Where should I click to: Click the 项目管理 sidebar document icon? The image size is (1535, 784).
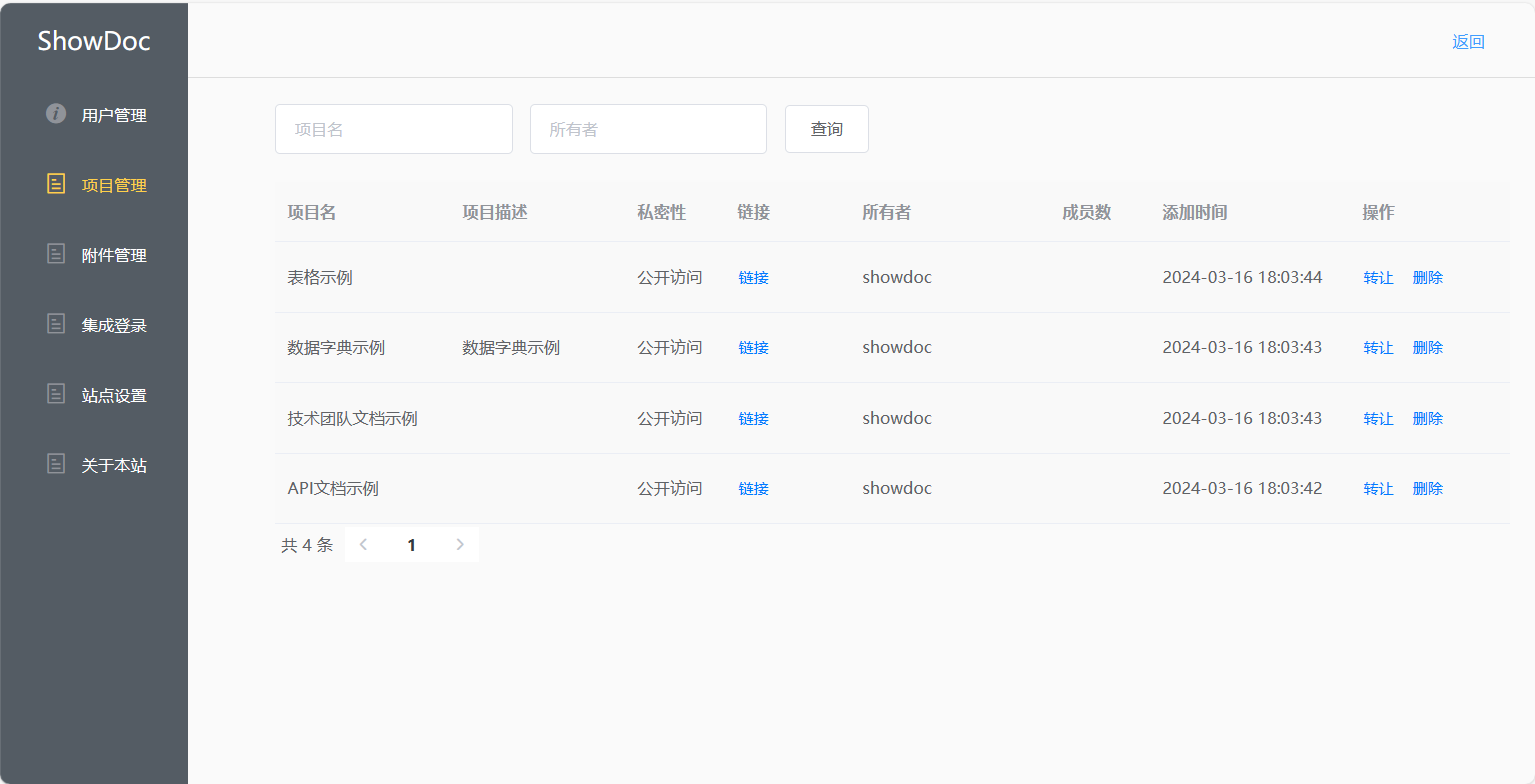pos(56,184)
